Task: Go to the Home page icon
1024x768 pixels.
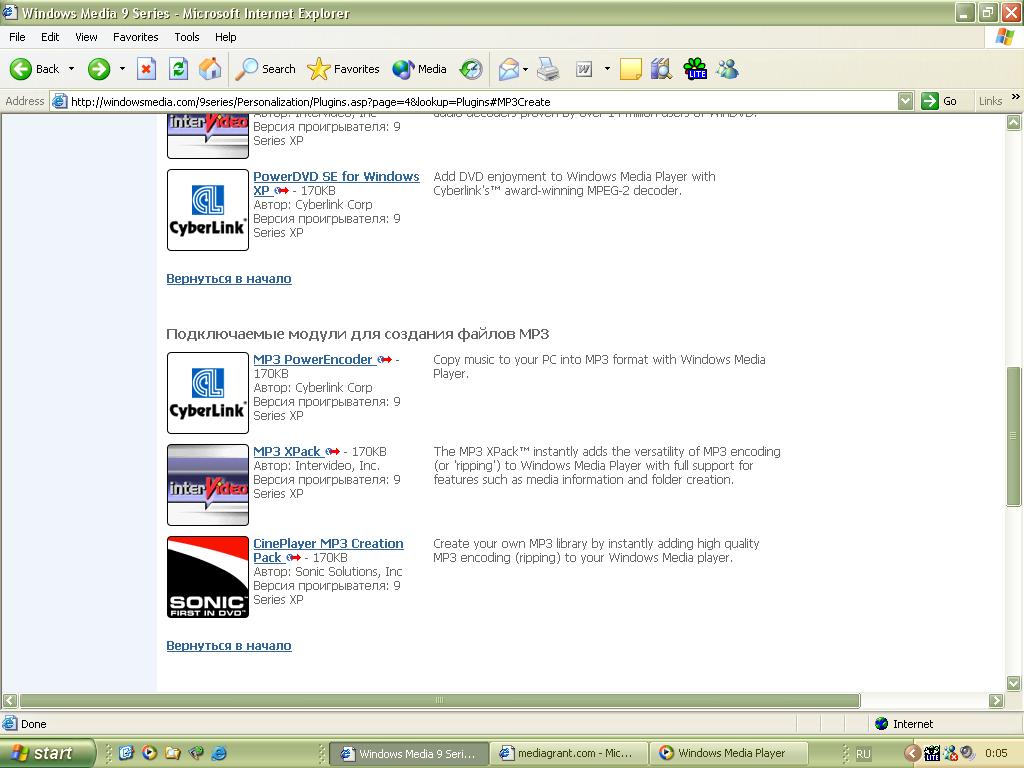Action: pos(210,69)
